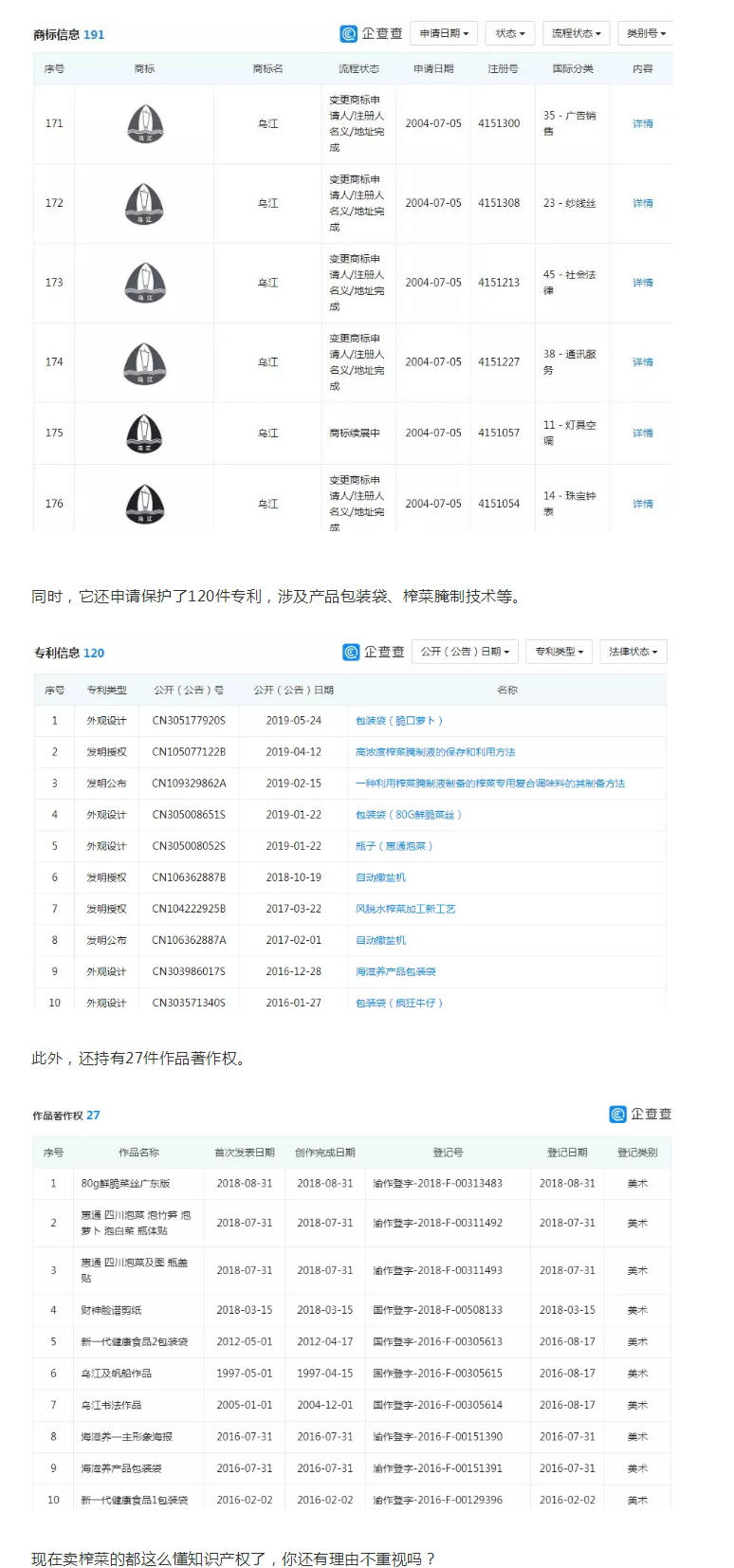
Task: Open the patent link for CN109329862A
Action: (x=490, y=784)
